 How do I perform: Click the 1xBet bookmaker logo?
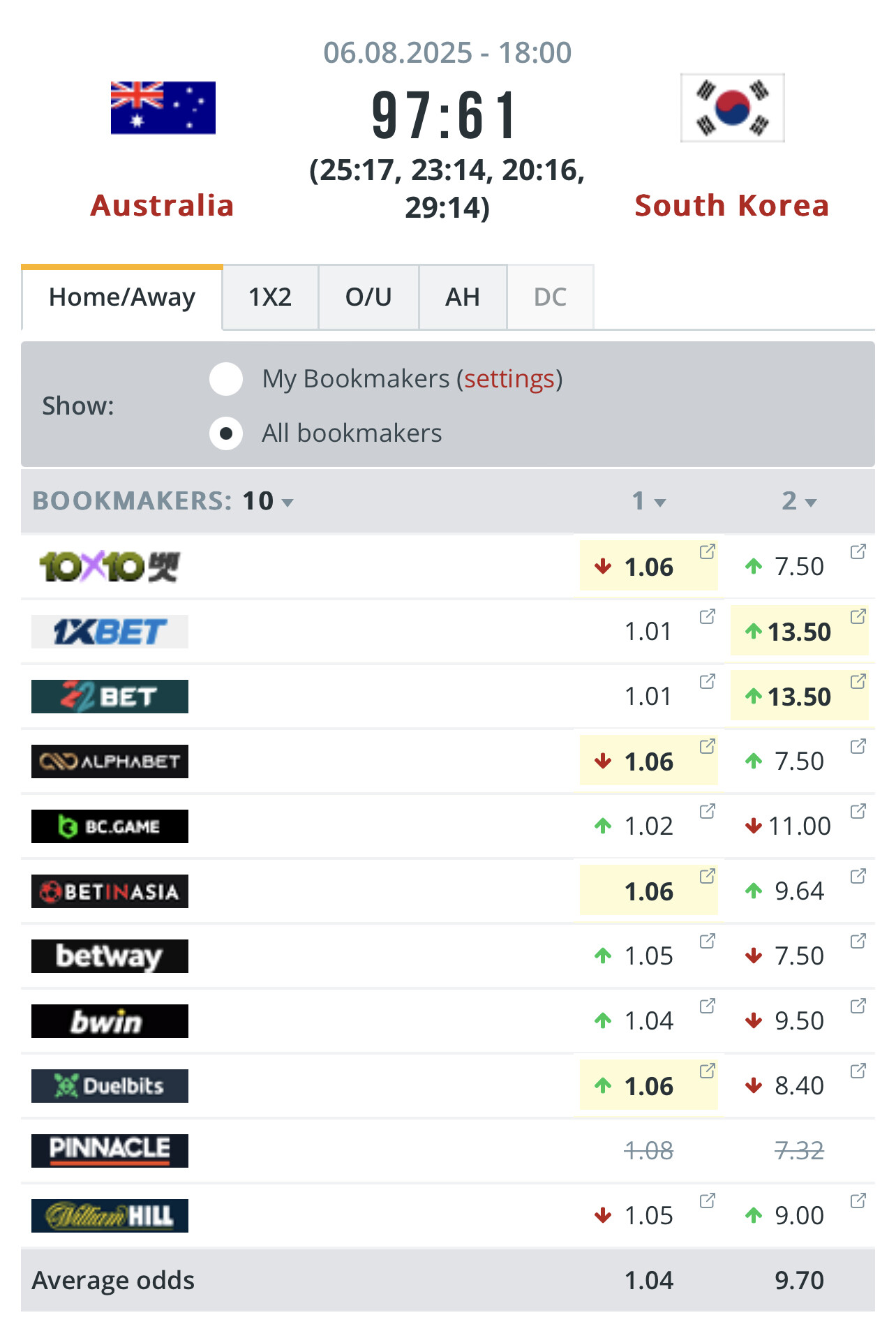110,632
